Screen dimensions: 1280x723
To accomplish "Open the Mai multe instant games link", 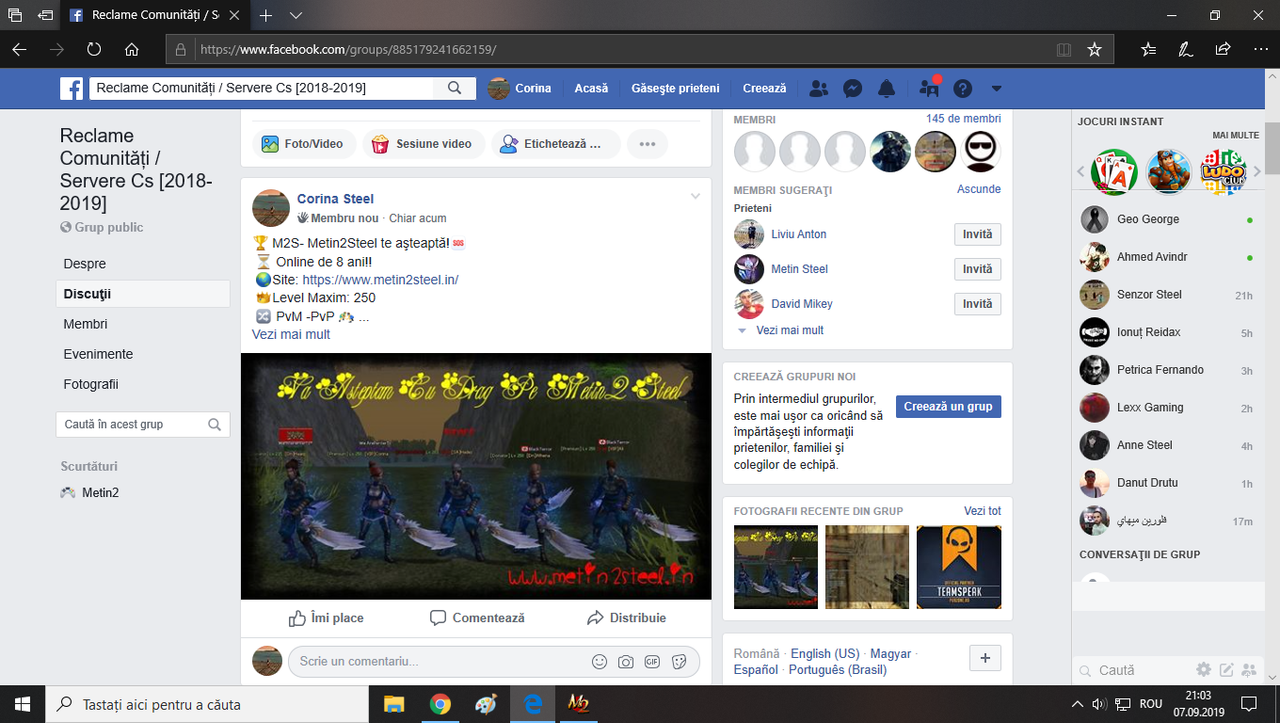I will pos(1235,135).
